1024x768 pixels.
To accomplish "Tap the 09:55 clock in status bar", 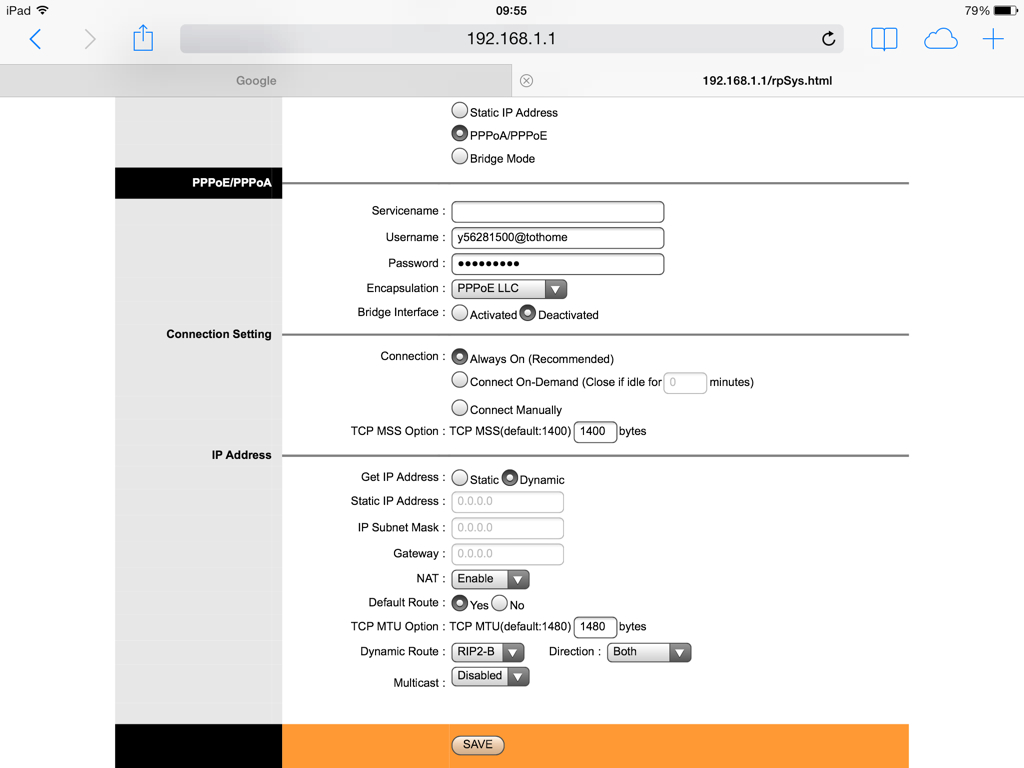I will pyautogui.click(x=511, y=10).
